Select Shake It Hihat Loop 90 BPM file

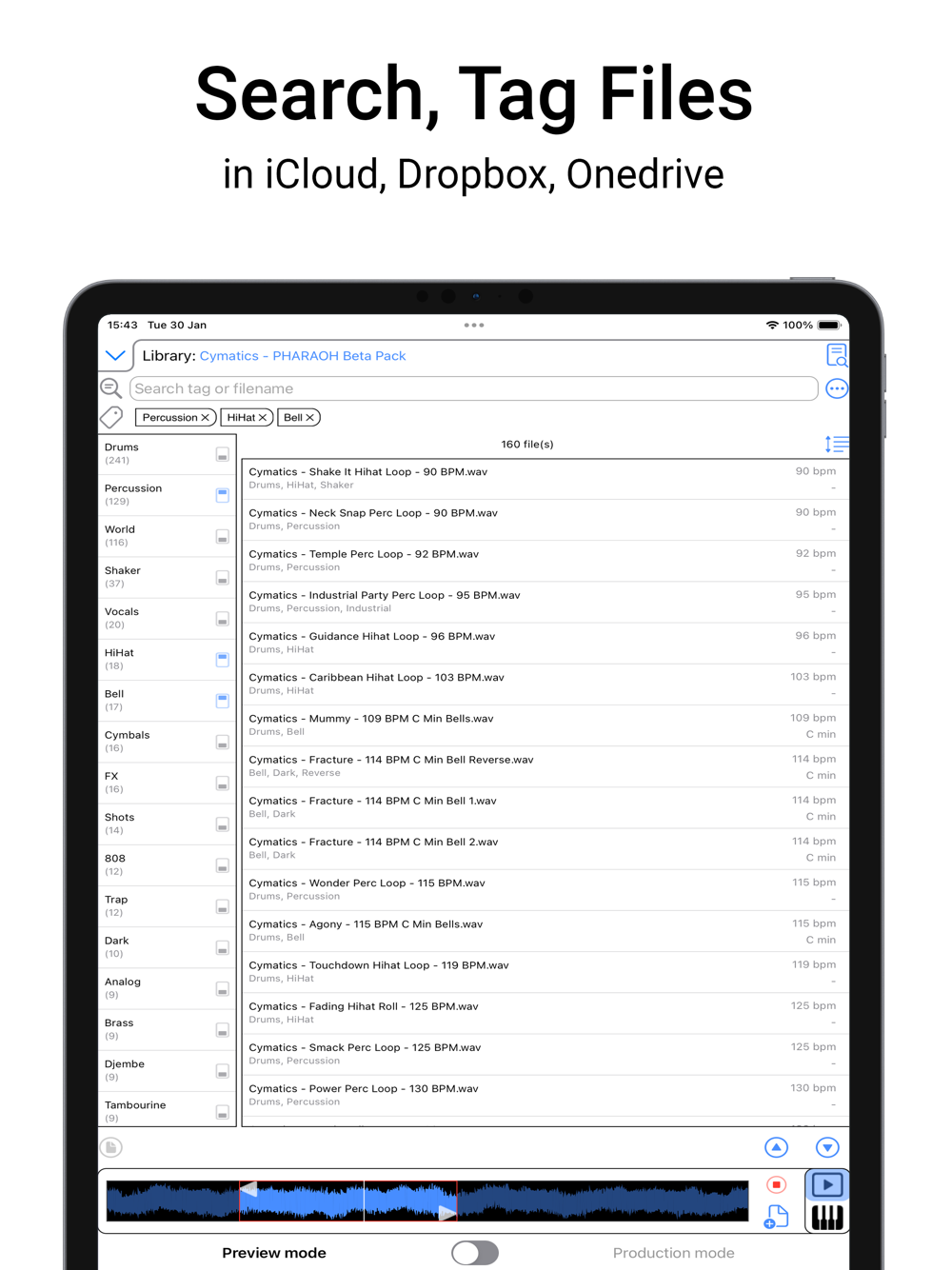tap(545, 479)
